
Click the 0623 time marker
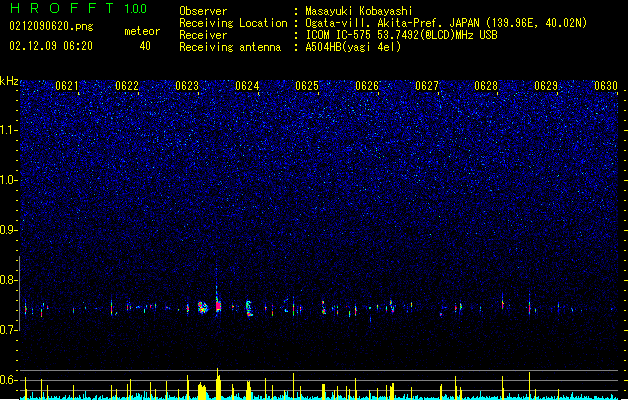(x=187, y=86)
